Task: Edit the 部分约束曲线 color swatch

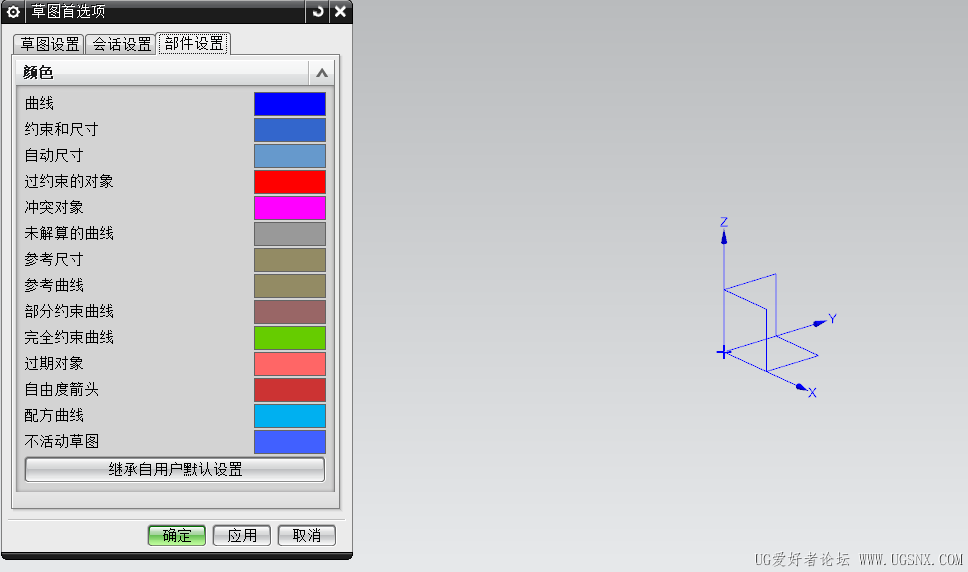Action: pyautogui.click(x=290, y=312)
